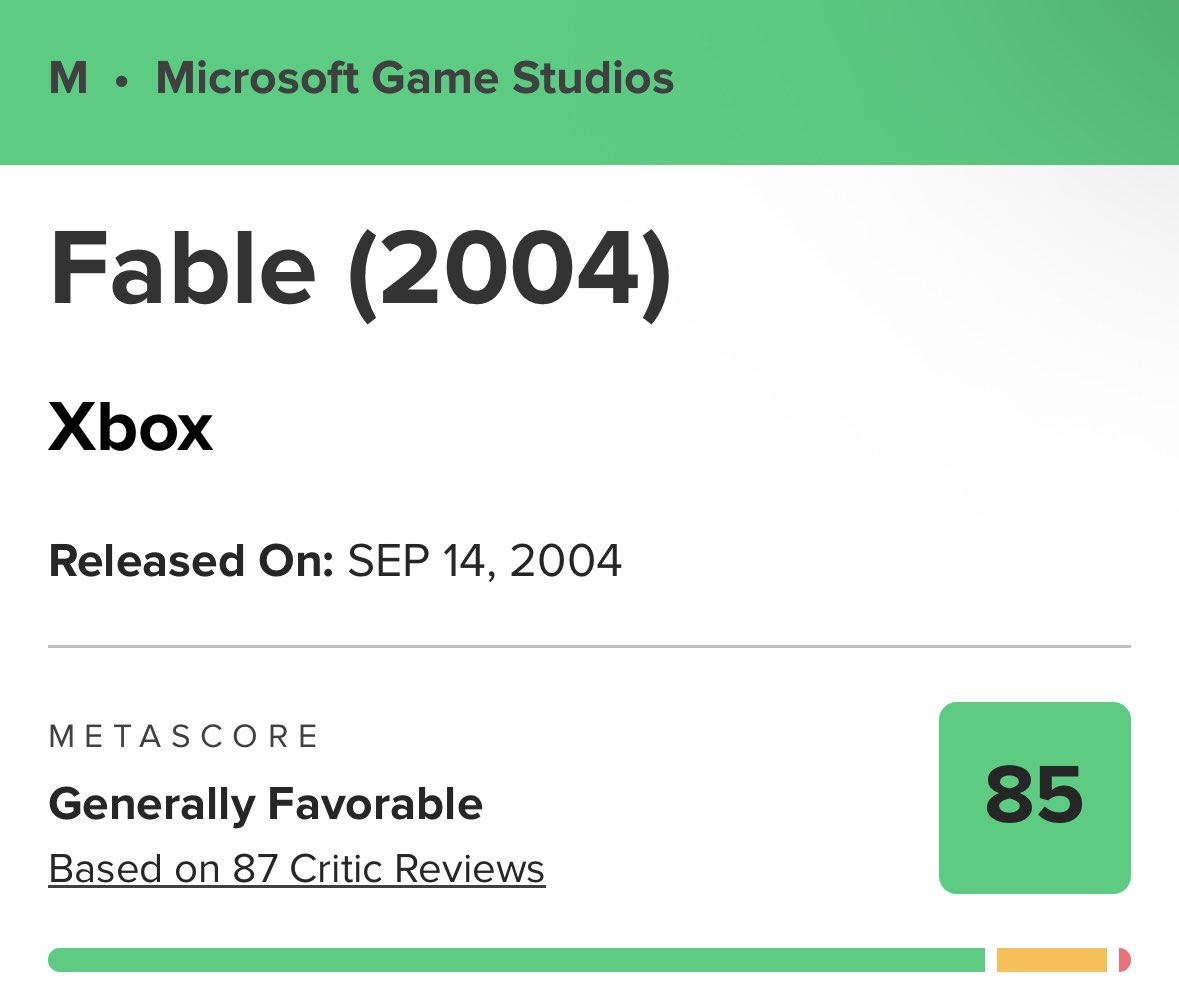Click the Fable (2004) game title

point(359,271)
